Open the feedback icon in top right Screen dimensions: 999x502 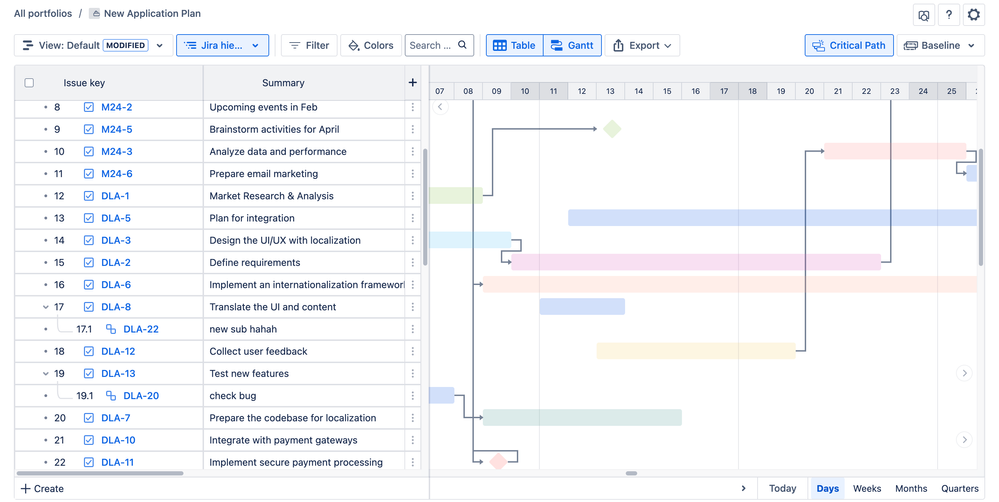coord(923,15)
